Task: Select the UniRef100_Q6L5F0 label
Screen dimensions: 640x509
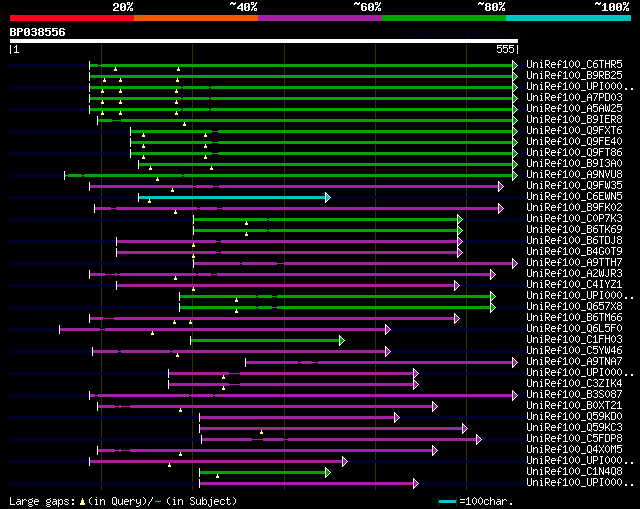Action: [574, 329]
